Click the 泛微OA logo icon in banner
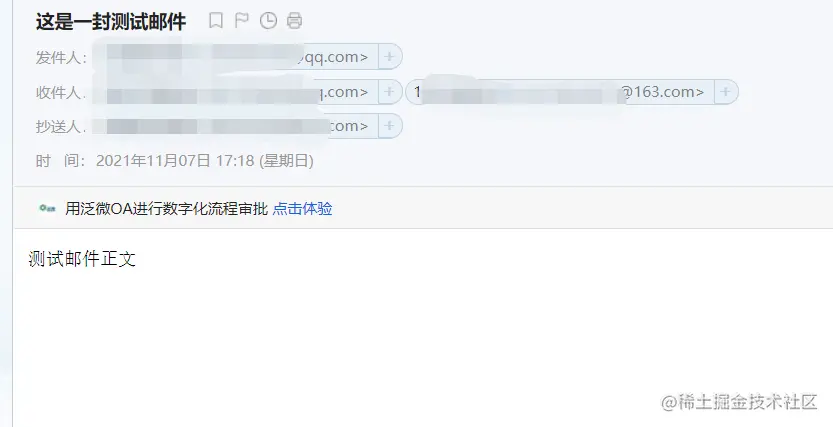This screenshot has height=427, width=833. click(x=47, y=209)
